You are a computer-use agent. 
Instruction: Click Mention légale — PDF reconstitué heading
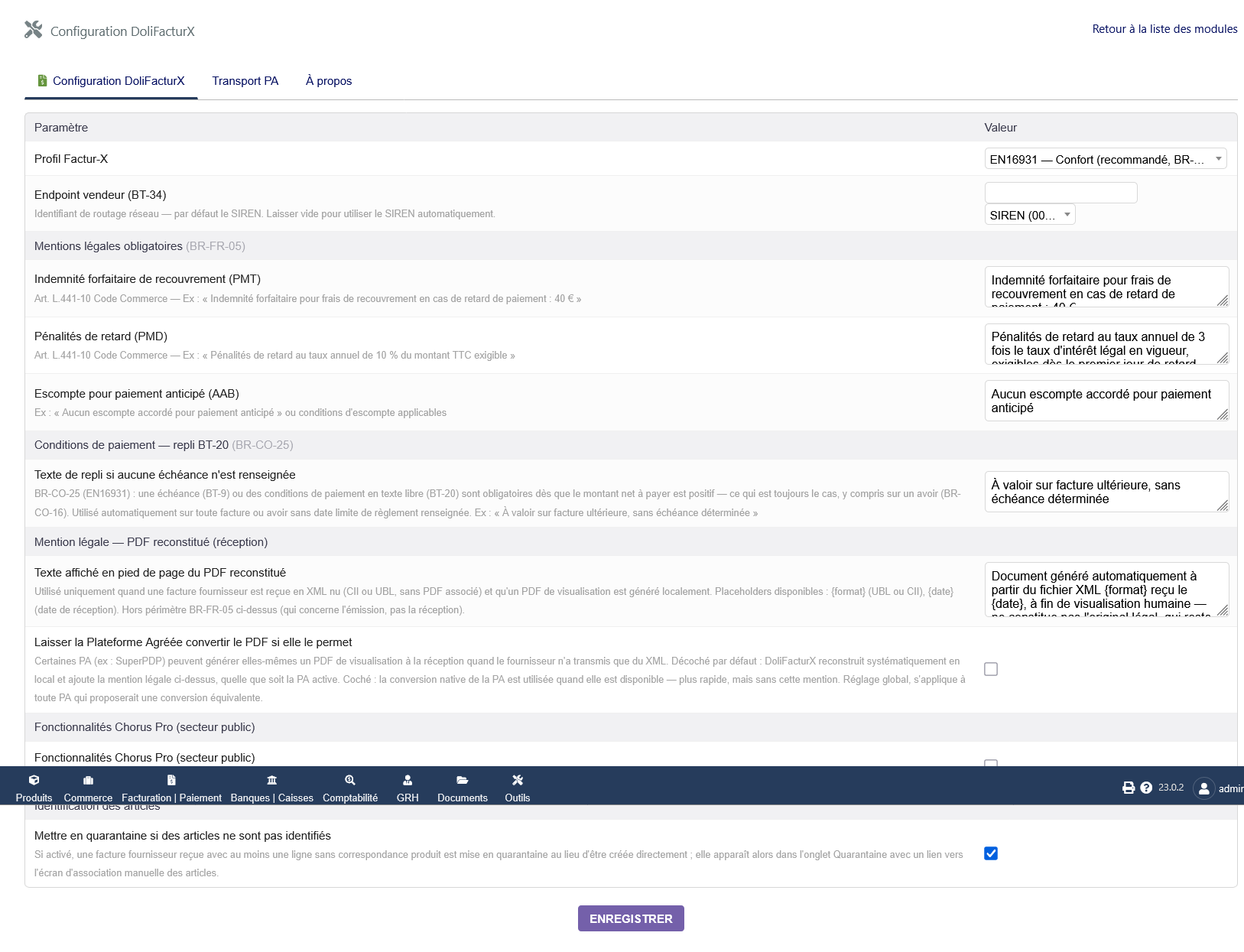click(151, 542)
